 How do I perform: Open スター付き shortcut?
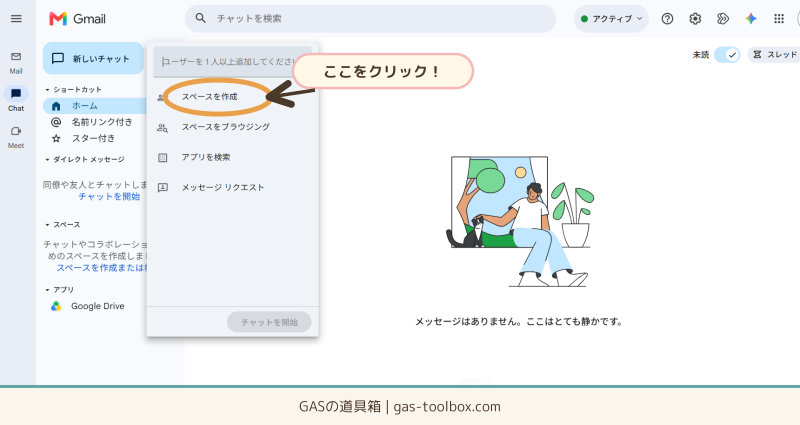(x=95, y=138)
